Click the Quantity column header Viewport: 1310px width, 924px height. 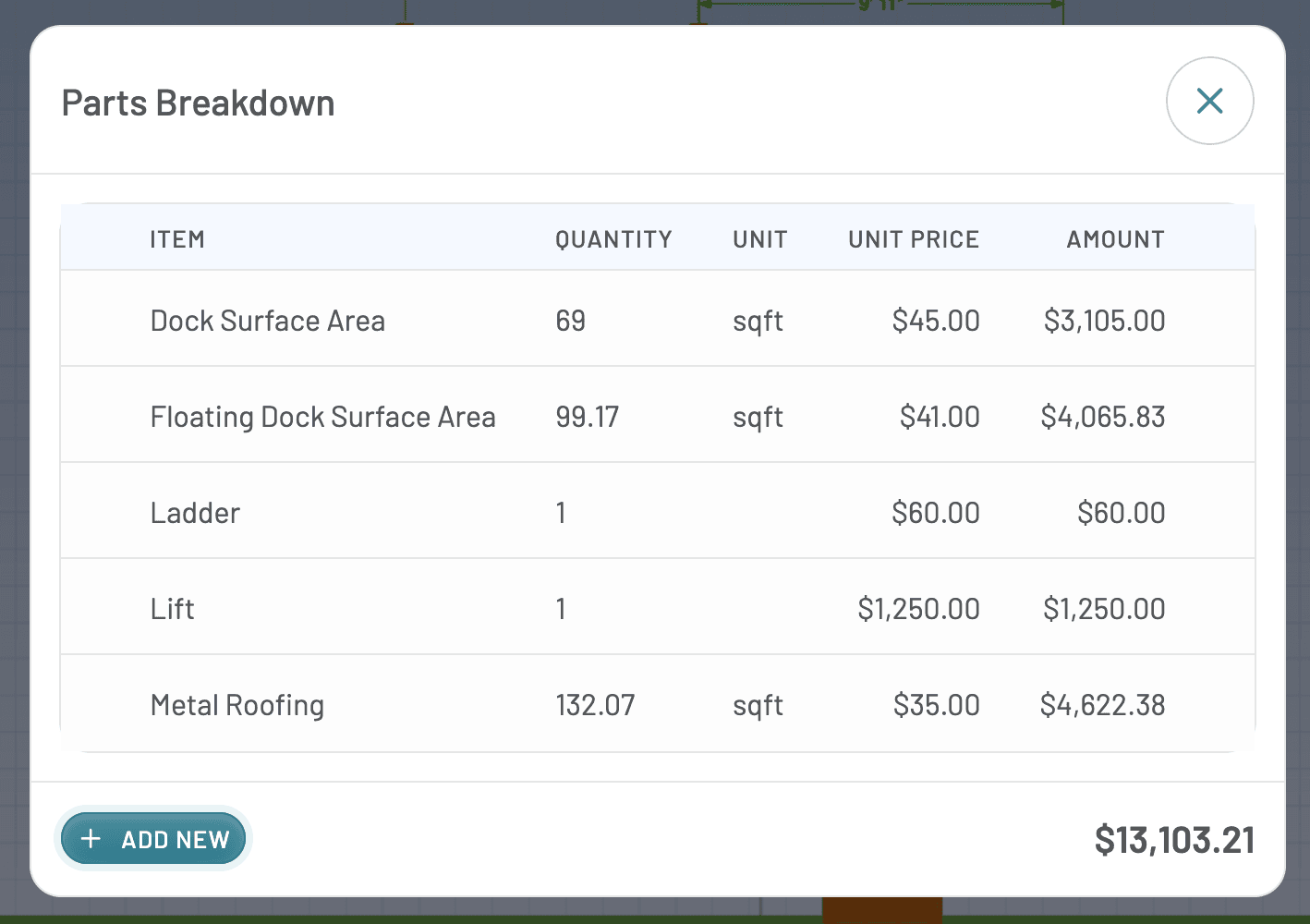click(x=613, y=239)
